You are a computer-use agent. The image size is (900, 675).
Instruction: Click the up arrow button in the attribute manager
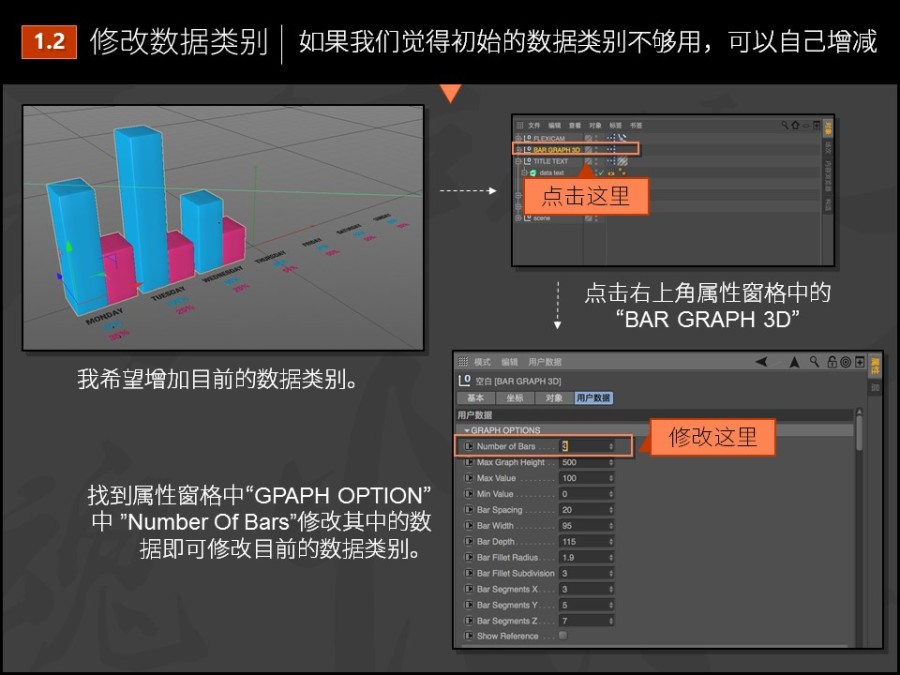793,359
